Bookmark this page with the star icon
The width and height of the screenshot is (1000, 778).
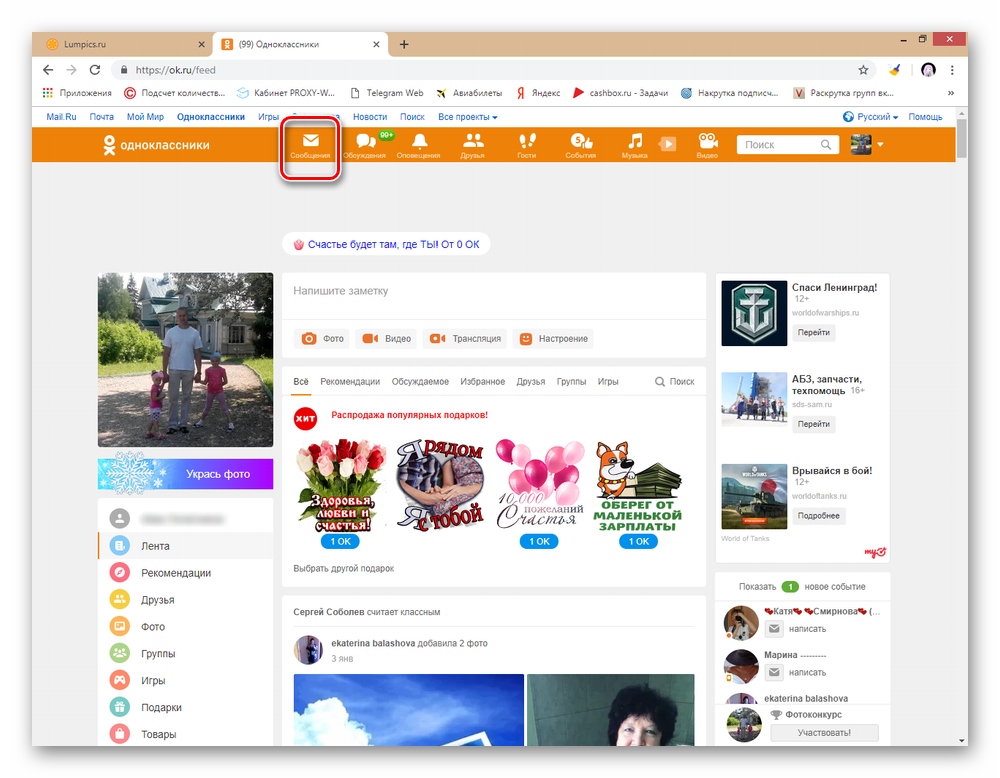tap(863, 70)
